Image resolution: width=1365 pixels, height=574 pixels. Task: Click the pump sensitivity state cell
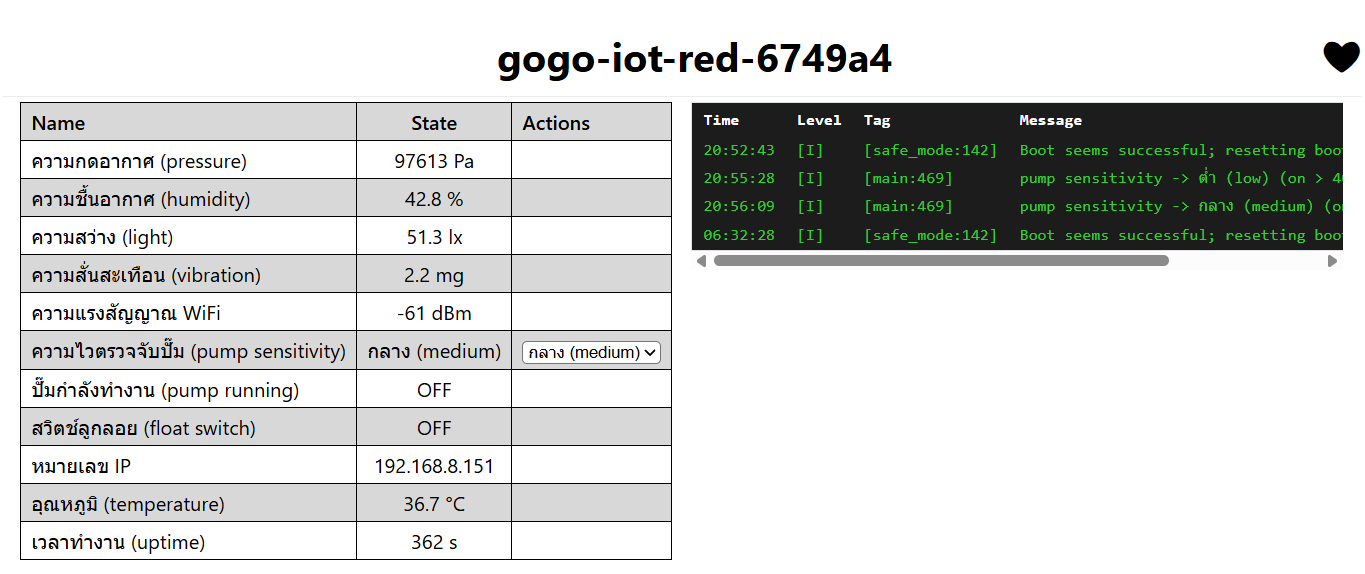pos(434,351)
